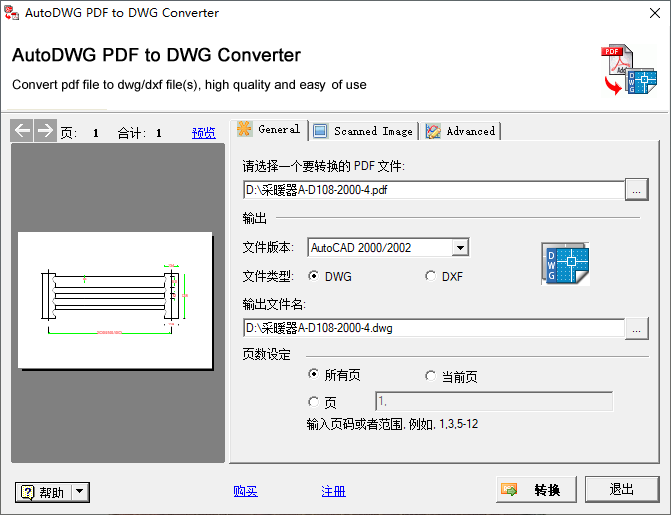Screen dimensions: 671x515
Task: Click the Scanned Image tab icon
Action: click(320, 131)
